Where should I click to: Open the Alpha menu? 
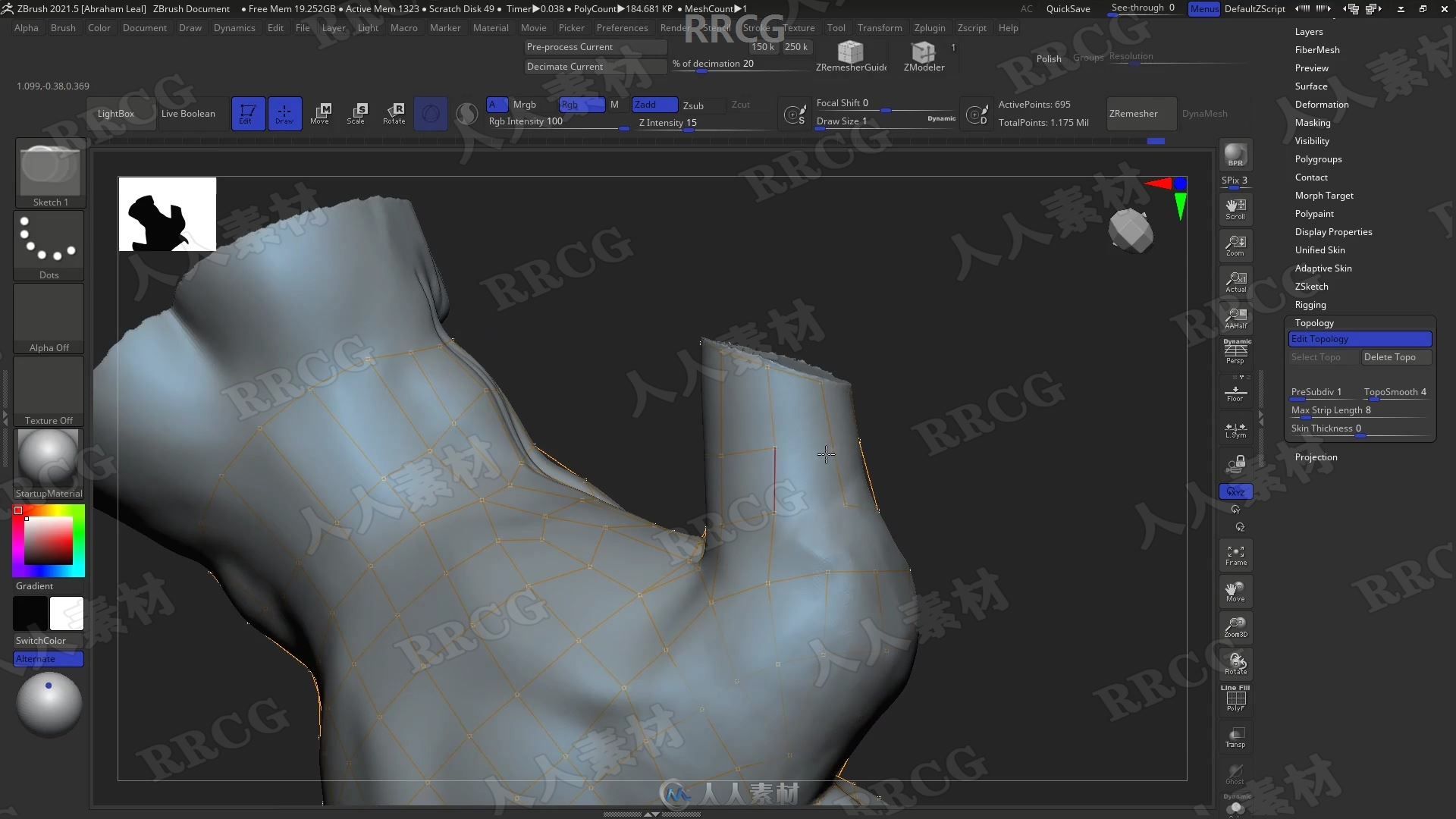tap(26, 27)
